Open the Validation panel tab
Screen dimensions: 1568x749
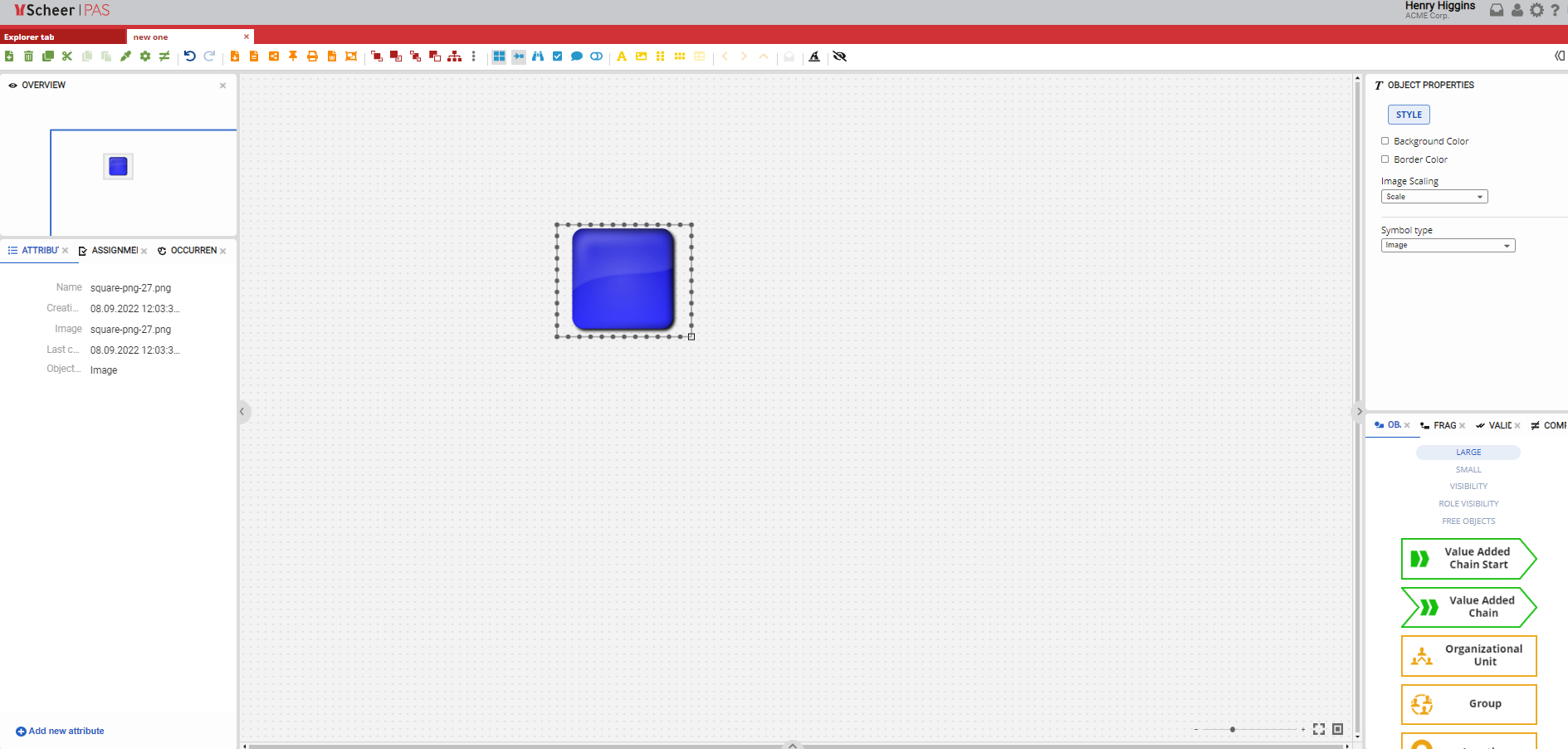(1497, 425)
